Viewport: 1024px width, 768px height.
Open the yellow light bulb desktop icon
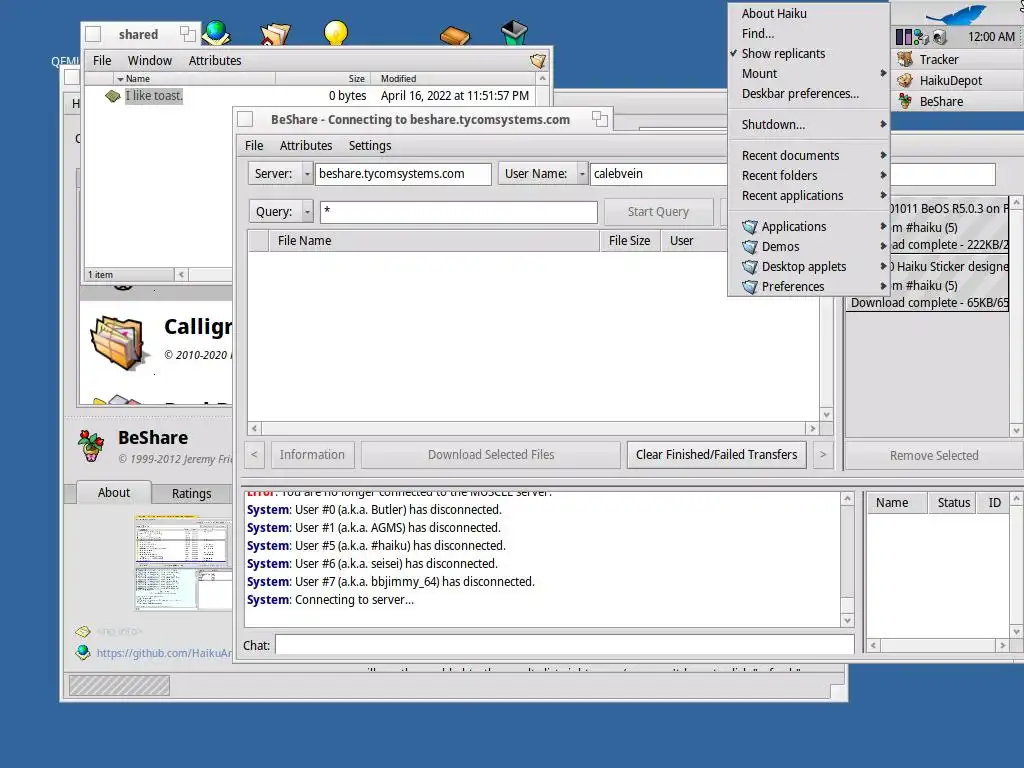336,33
